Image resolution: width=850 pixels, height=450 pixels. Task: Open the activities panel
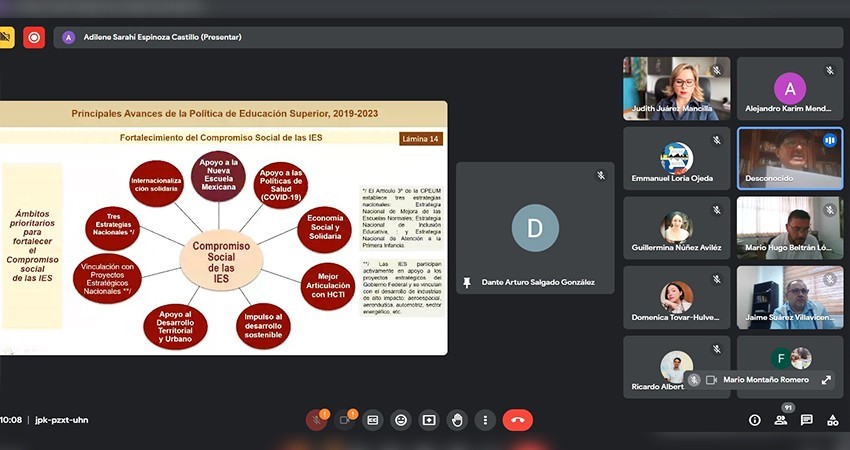coord(832,420)
